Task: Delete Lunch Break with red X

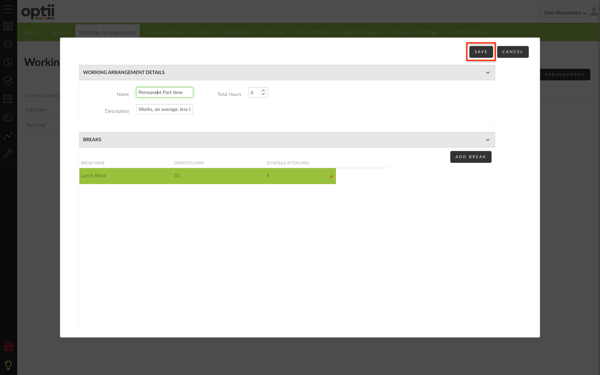Action: [x=331, y=176]
